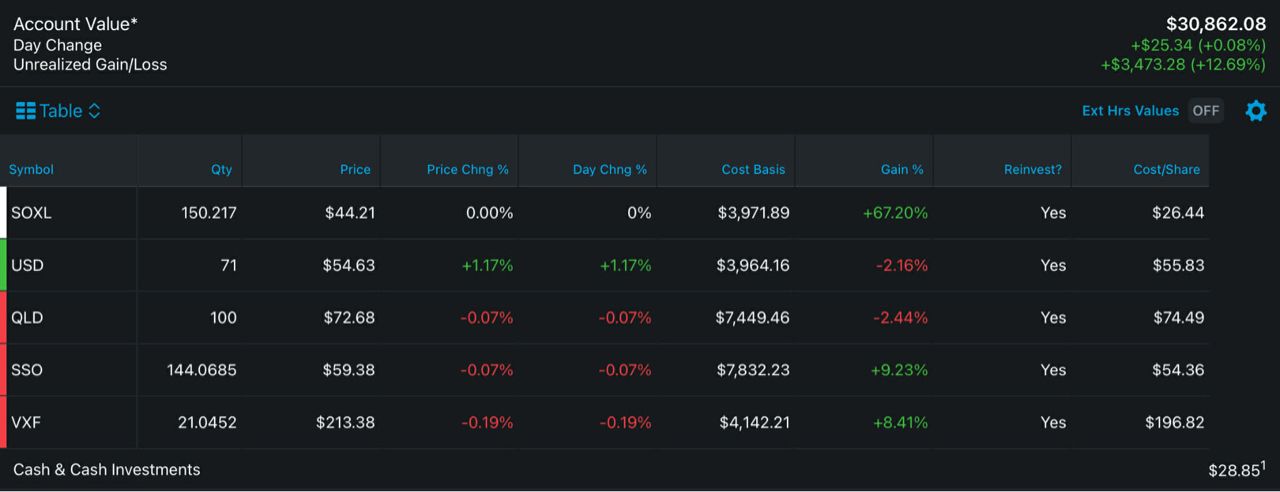Sort by Price Chng % column
This screenshot has height=492, width=1280.
[x=467, y=170]
